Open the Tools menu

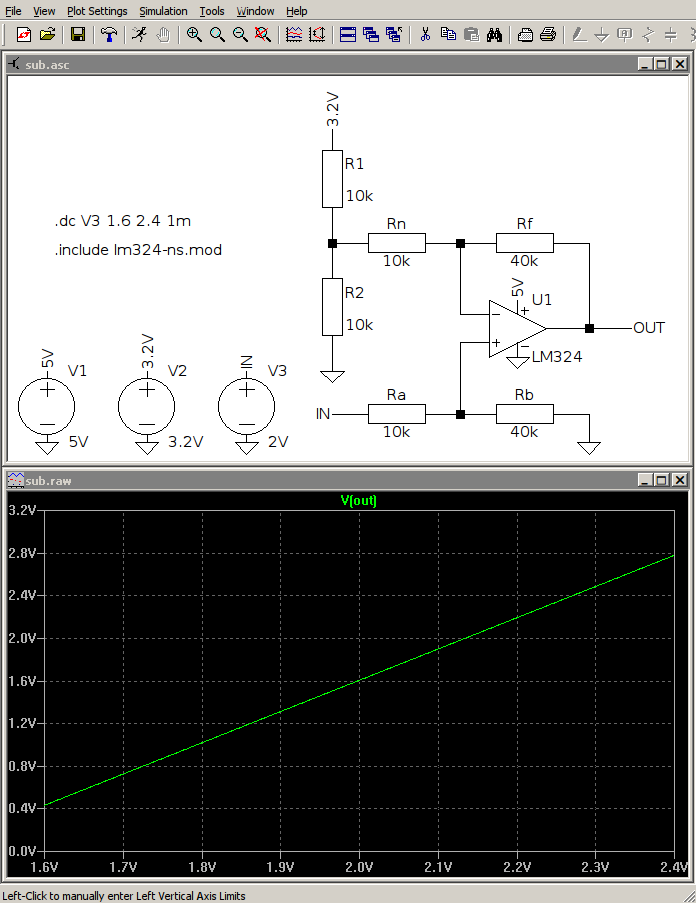212,11
